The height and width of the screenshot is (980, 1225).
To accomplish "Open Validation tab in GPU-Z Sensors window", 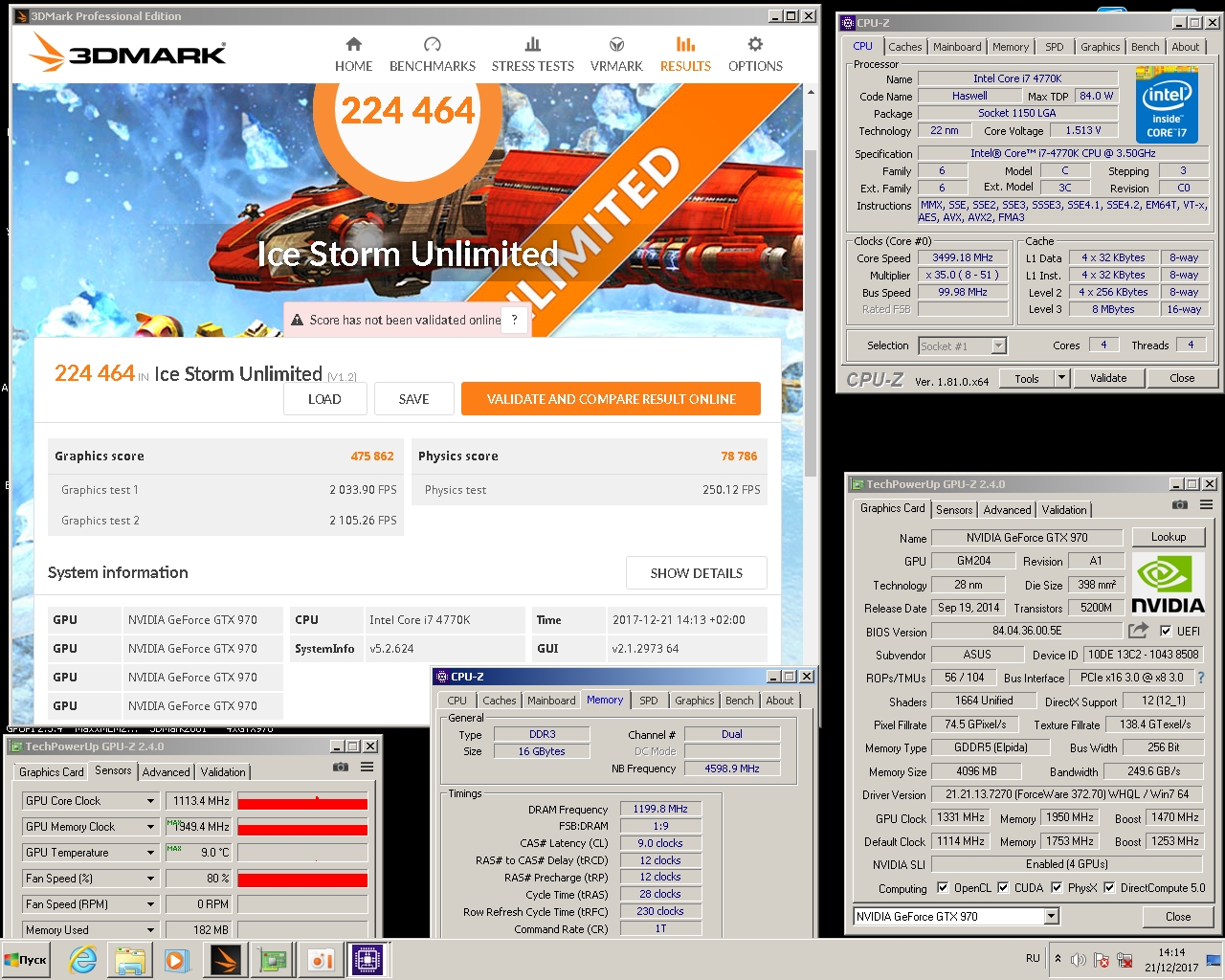I will pos(223,772).
